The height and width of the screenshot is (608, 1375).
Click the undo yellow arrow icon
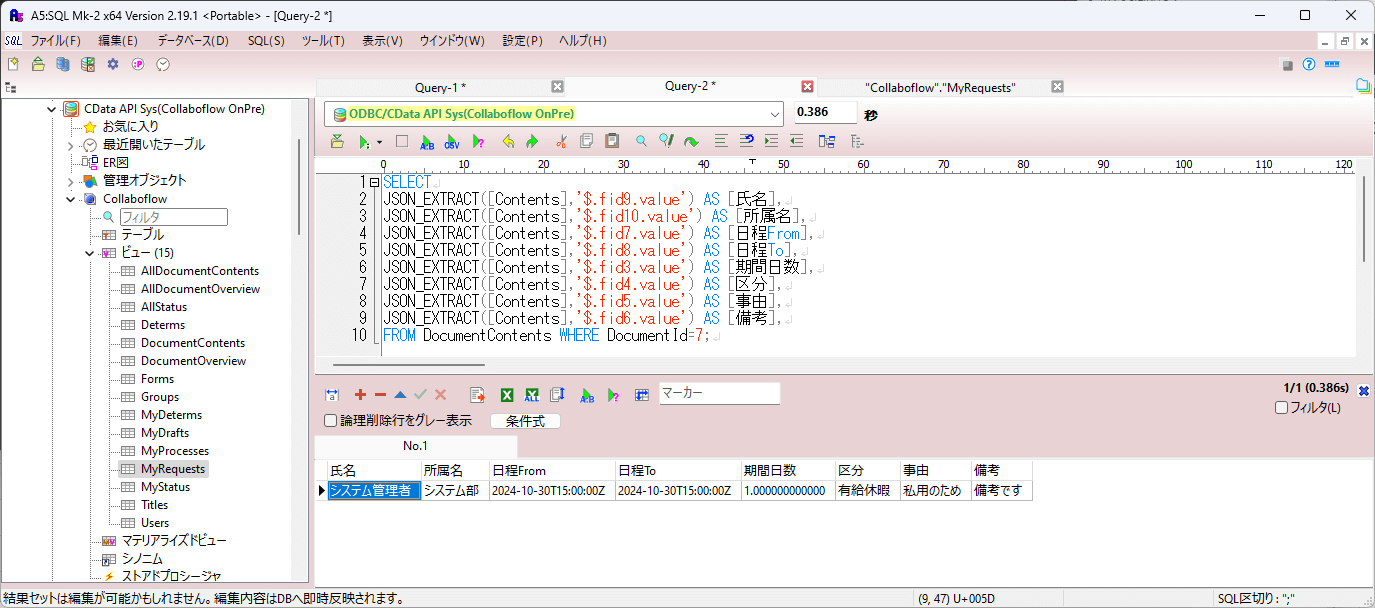coord(508,142)
